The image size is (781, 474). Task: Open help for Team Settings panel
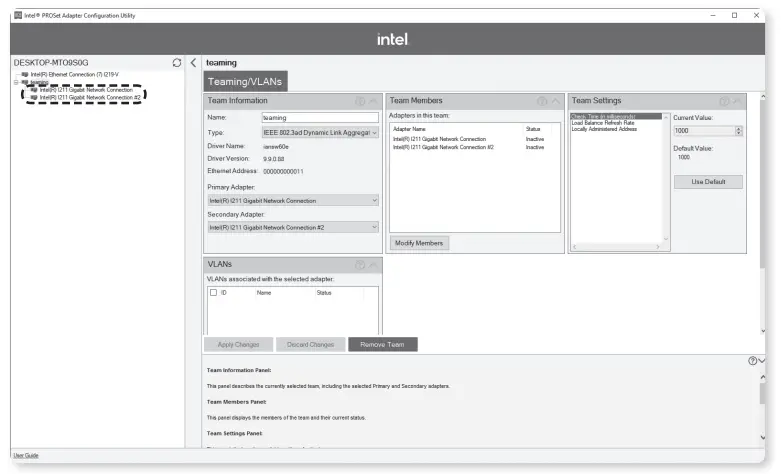(724, 101)
